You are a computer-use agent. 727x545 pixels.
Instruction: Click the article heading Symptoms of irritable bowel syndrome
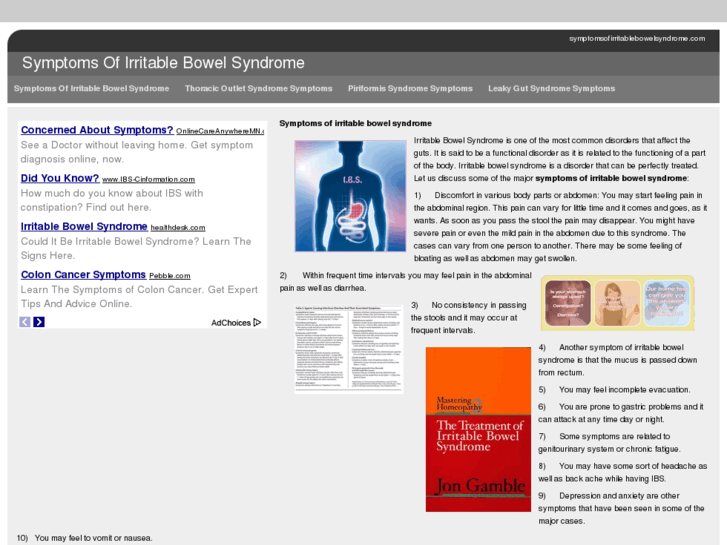(x=356, y=123)
